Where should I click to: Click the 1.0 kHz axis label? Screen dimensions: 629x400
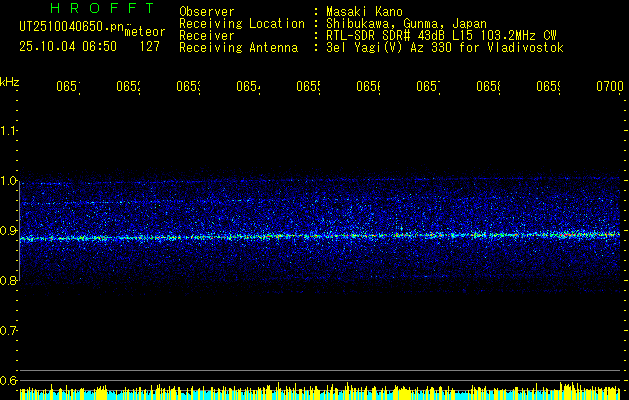pyautogui.click(x=8, y=181)
